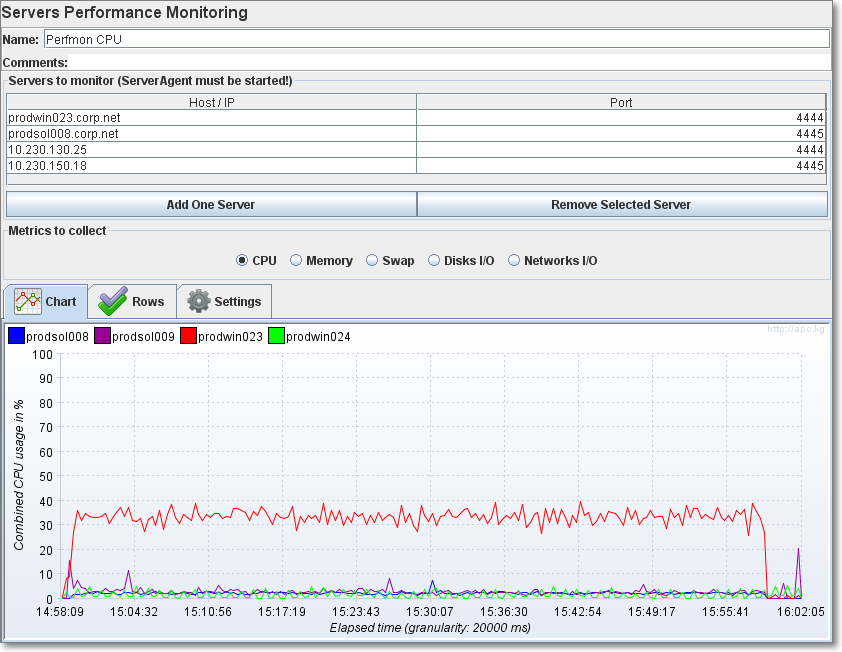The height and width of the screenshot is (652, 842).
Task: Enable the Networks I/O metric
Action: pos(514,260)
